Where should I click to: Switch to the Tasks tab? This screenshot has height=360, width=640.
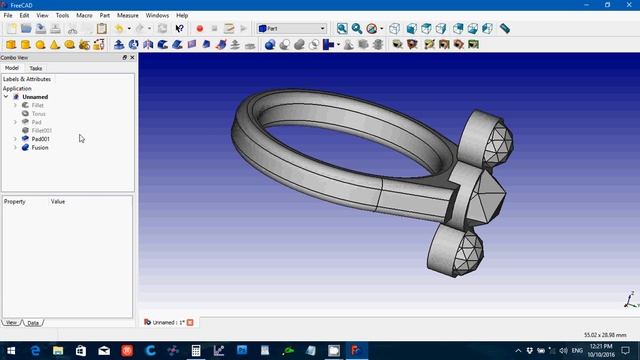pos(36,68)
